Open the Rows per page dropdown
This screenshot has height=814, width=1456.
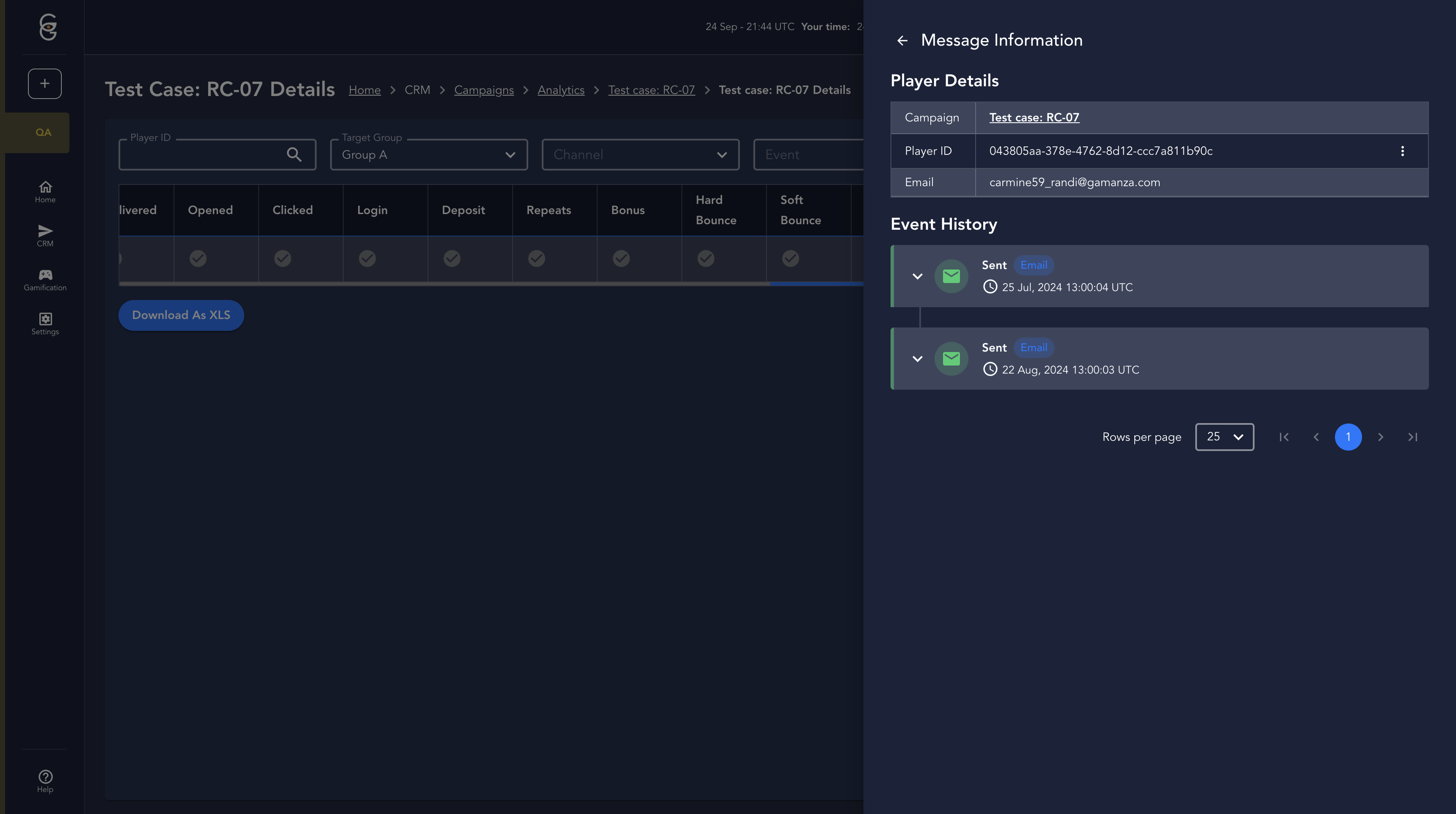click(1224, 437)
